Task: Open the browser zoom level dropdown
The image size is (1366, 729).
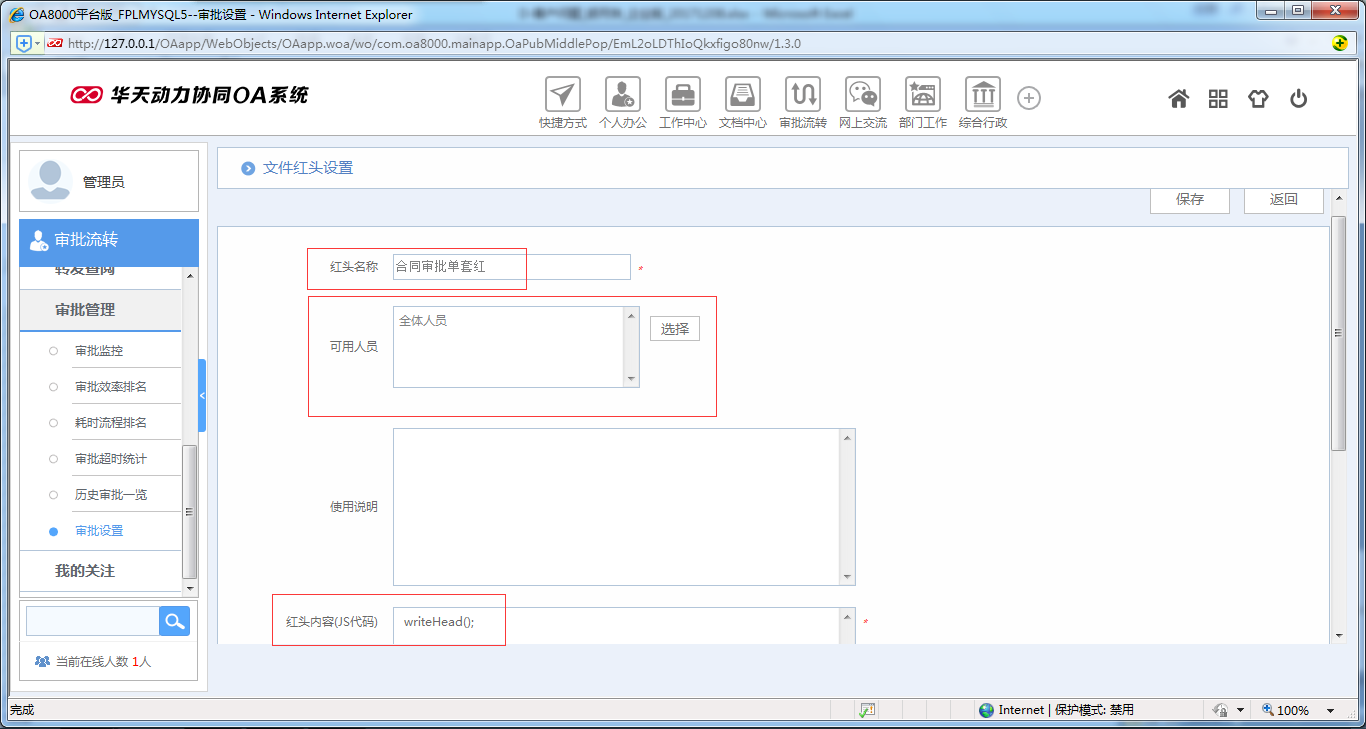Action: [x=1330, y=710]
